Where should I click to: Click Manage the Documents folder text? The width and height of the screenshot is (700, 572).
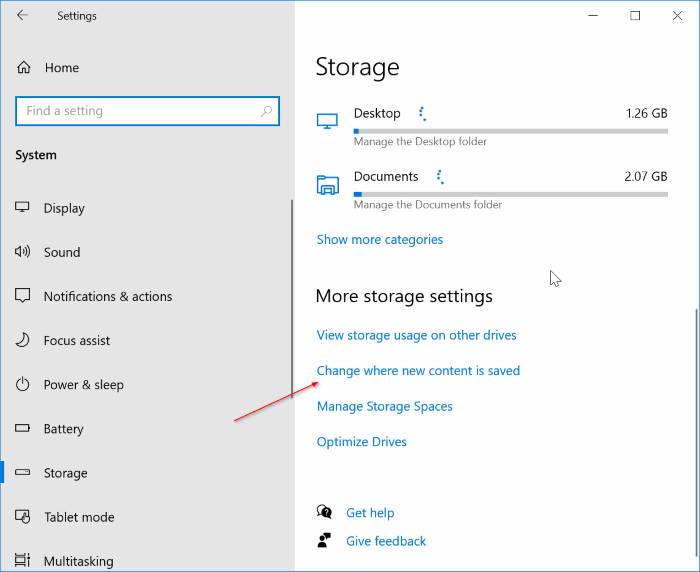(x=428, y=205)
